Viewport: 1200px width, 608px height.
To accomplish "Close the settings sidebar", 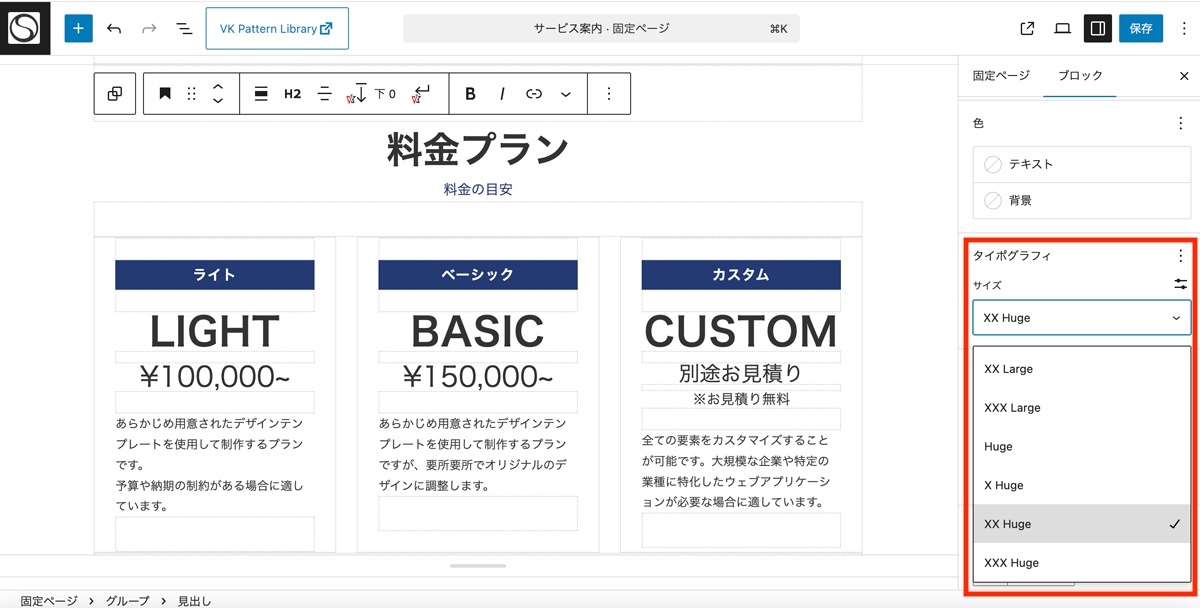I will [x=1184, y=76].
